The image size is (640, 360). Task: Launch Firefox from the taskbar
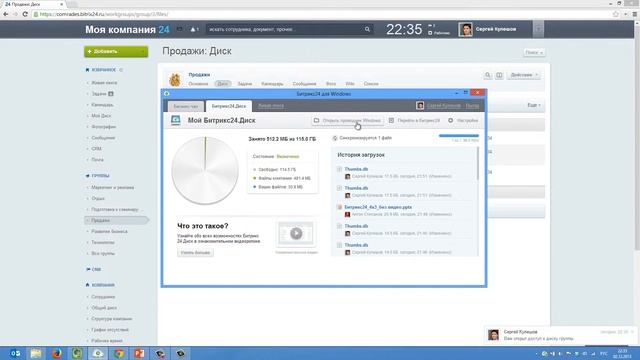coord(56,353)
